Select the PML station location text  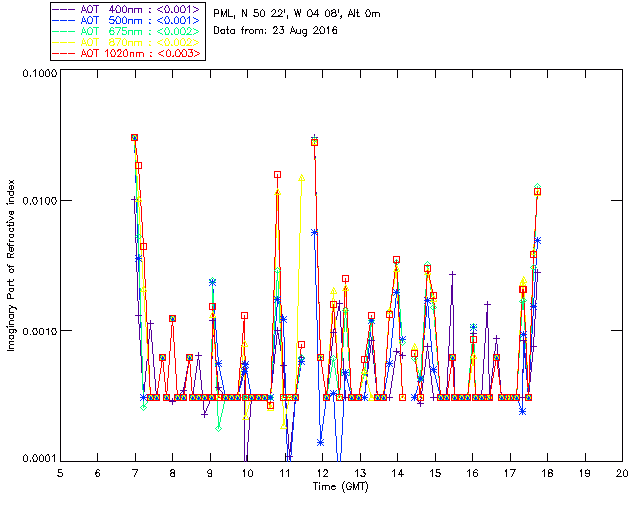pyautogui.click(x=297, y=14)
